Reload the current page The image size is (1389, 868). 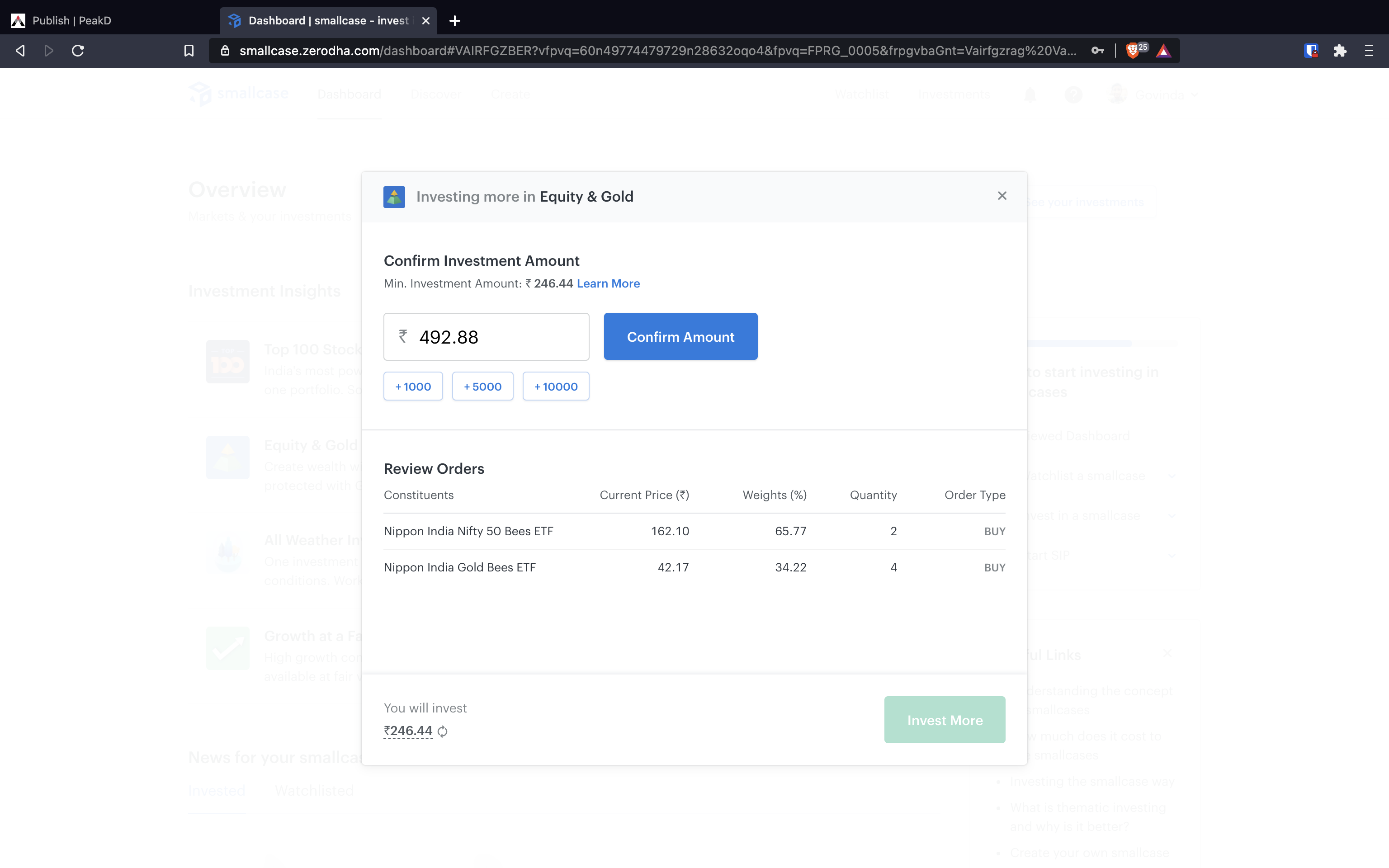pos(78,51)
